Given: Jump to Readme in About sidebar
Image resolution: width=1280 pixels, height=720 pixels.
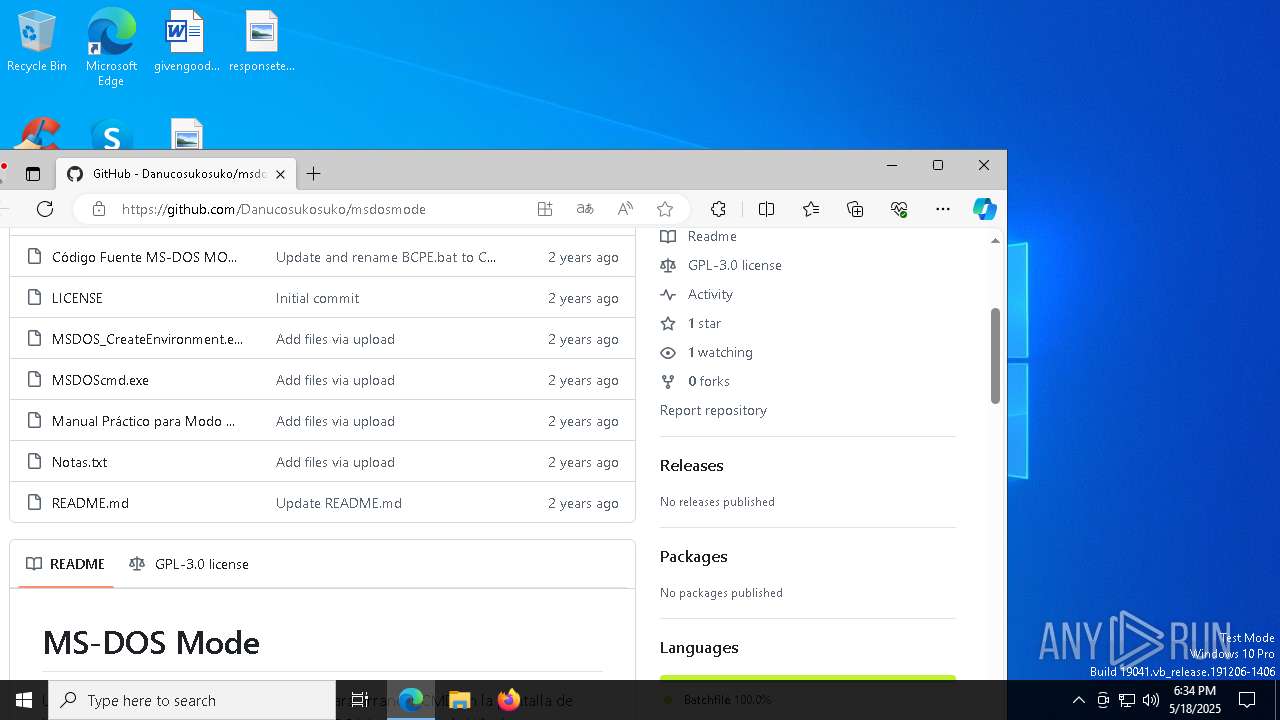Looking at the screenshot, I should pos(699,237).
